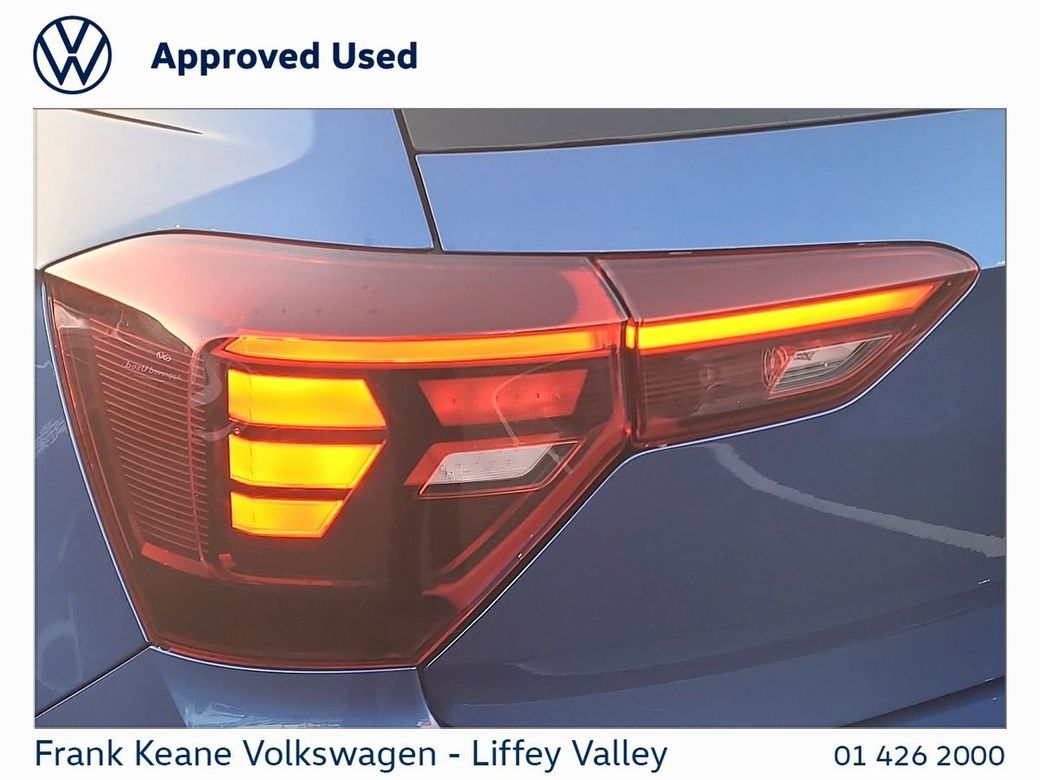Select the Approved Used heading text

coord(284,56)
